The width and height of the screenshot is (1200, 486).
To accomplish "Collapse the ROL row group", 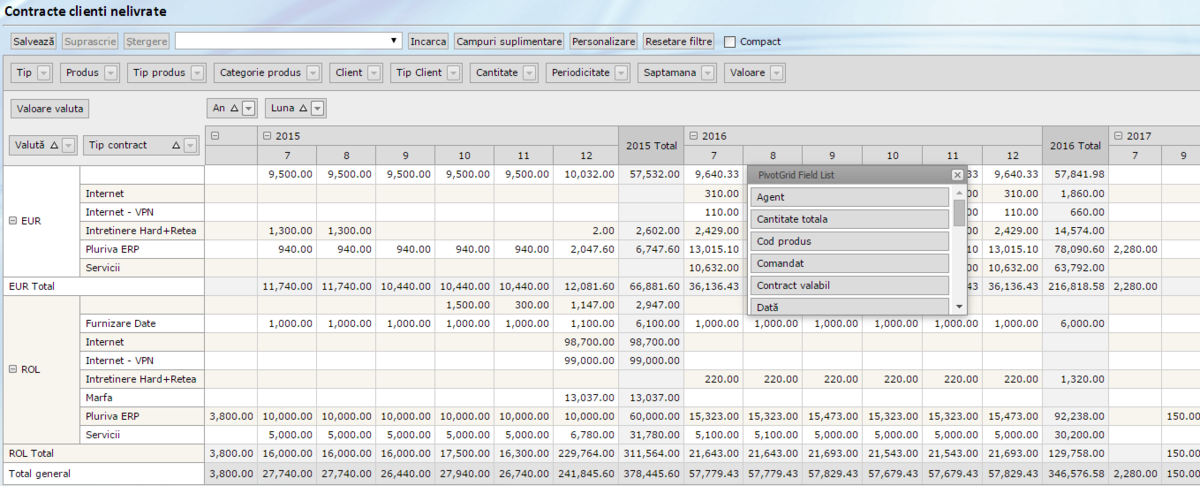I will click(x=12, y=369).
